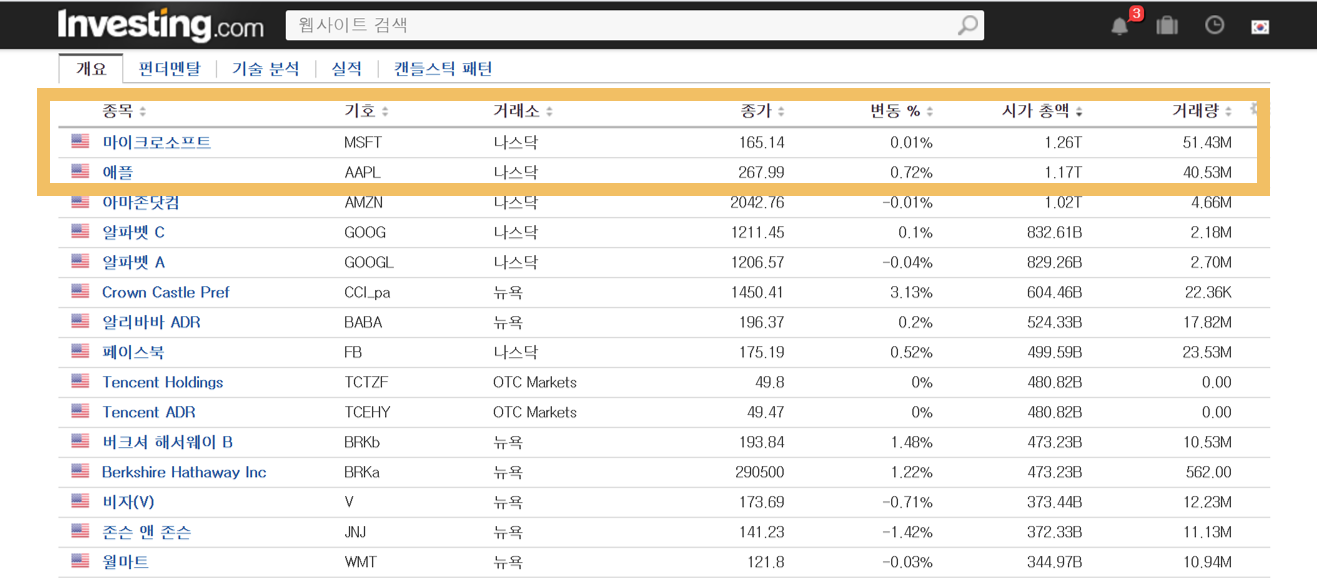Click the MSFT symbol cell

(363, 142)
